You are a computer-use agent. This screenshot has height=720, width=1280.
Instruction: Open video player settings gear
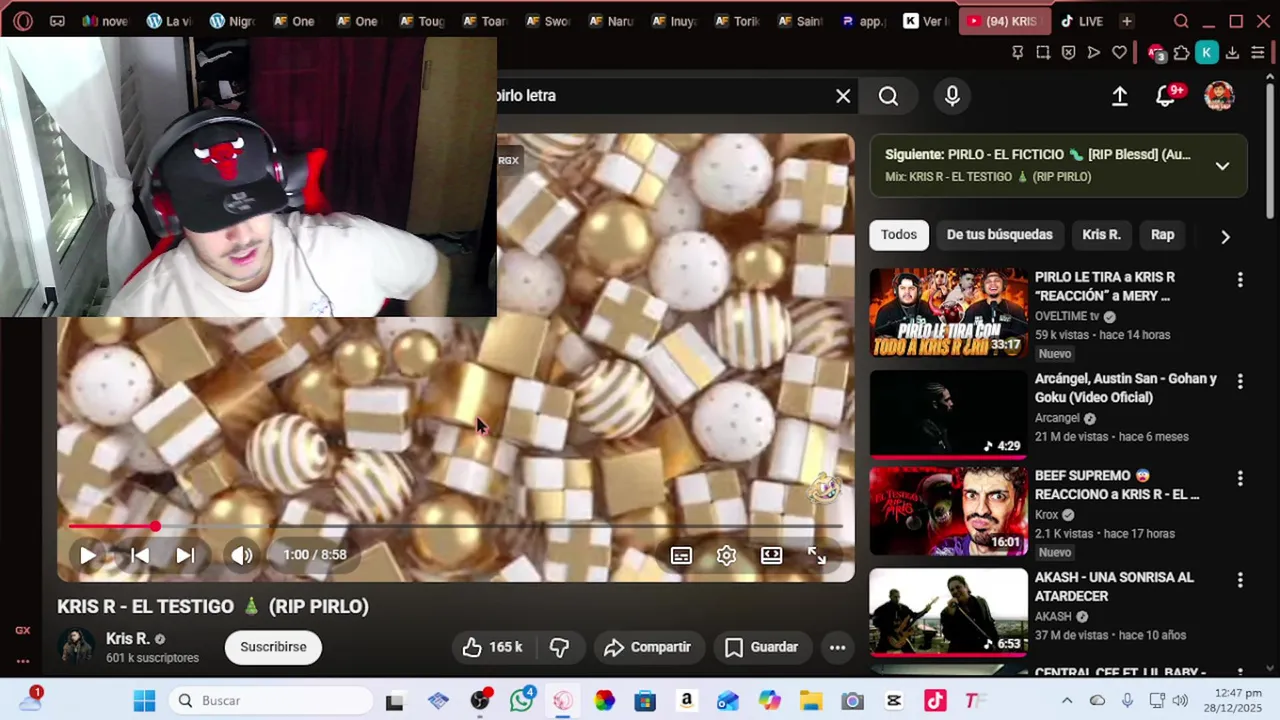point(726,555)
